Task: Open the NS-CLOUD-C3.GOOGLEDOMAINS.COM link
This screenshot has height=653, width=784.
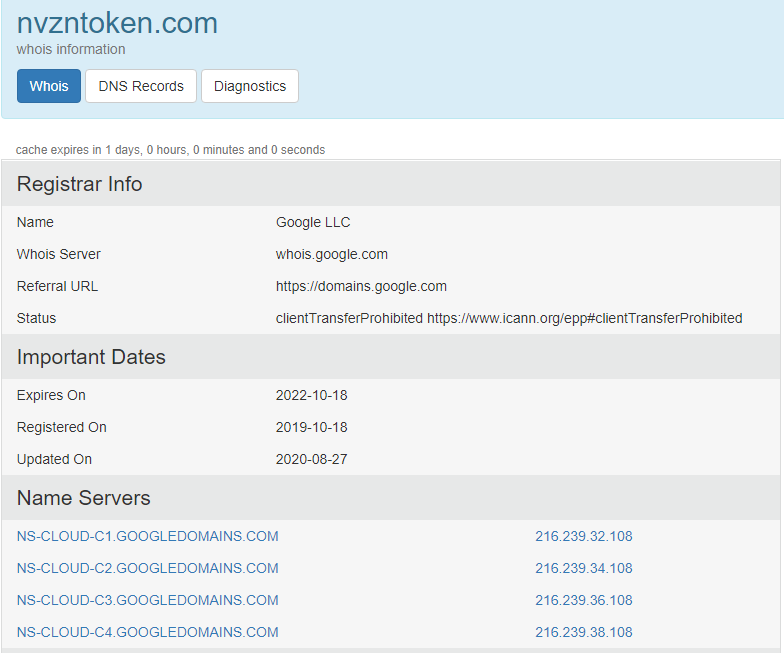Action: click(148, 600)
